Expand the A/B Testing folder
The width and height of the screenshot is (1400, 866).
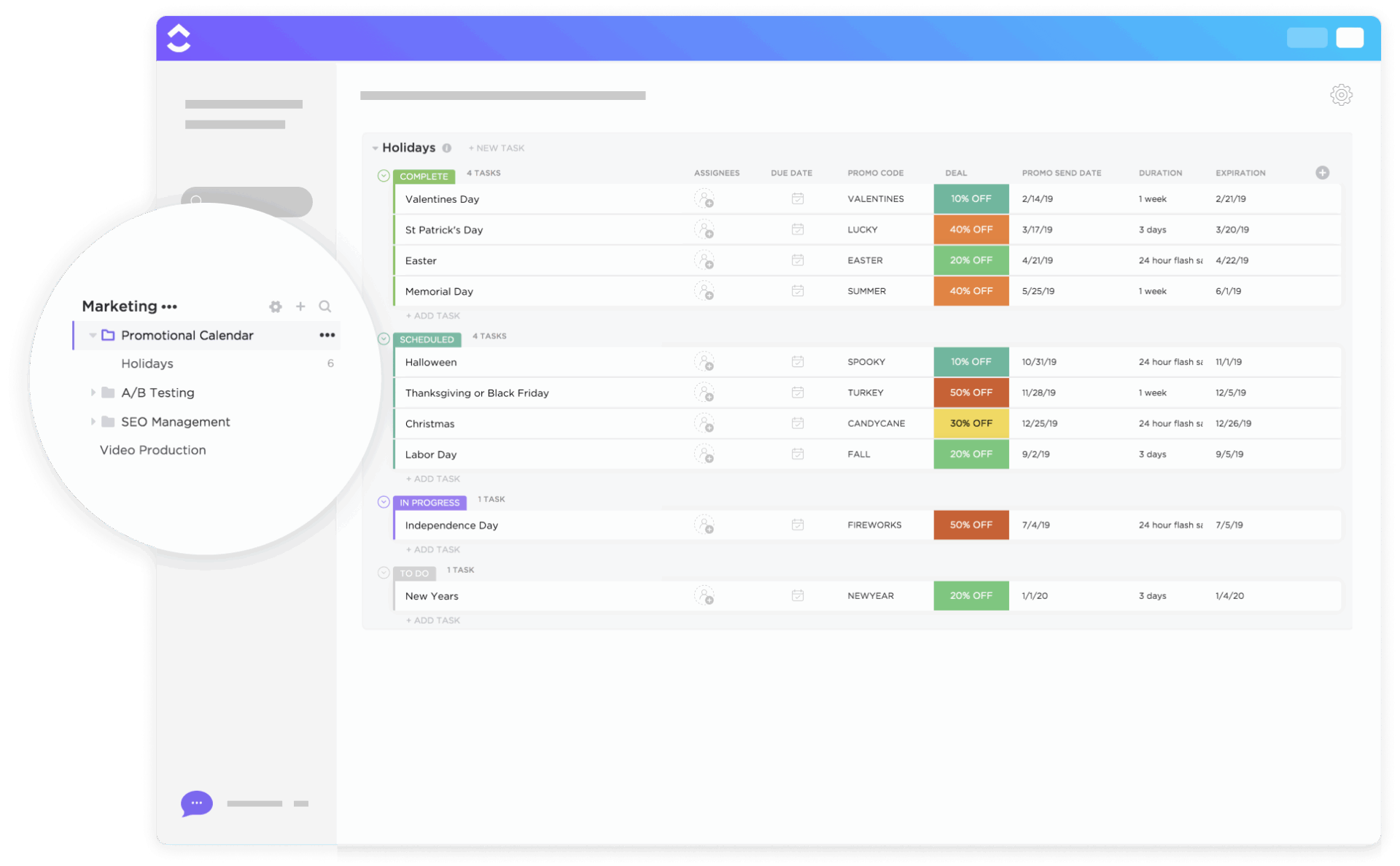(93, 392)
